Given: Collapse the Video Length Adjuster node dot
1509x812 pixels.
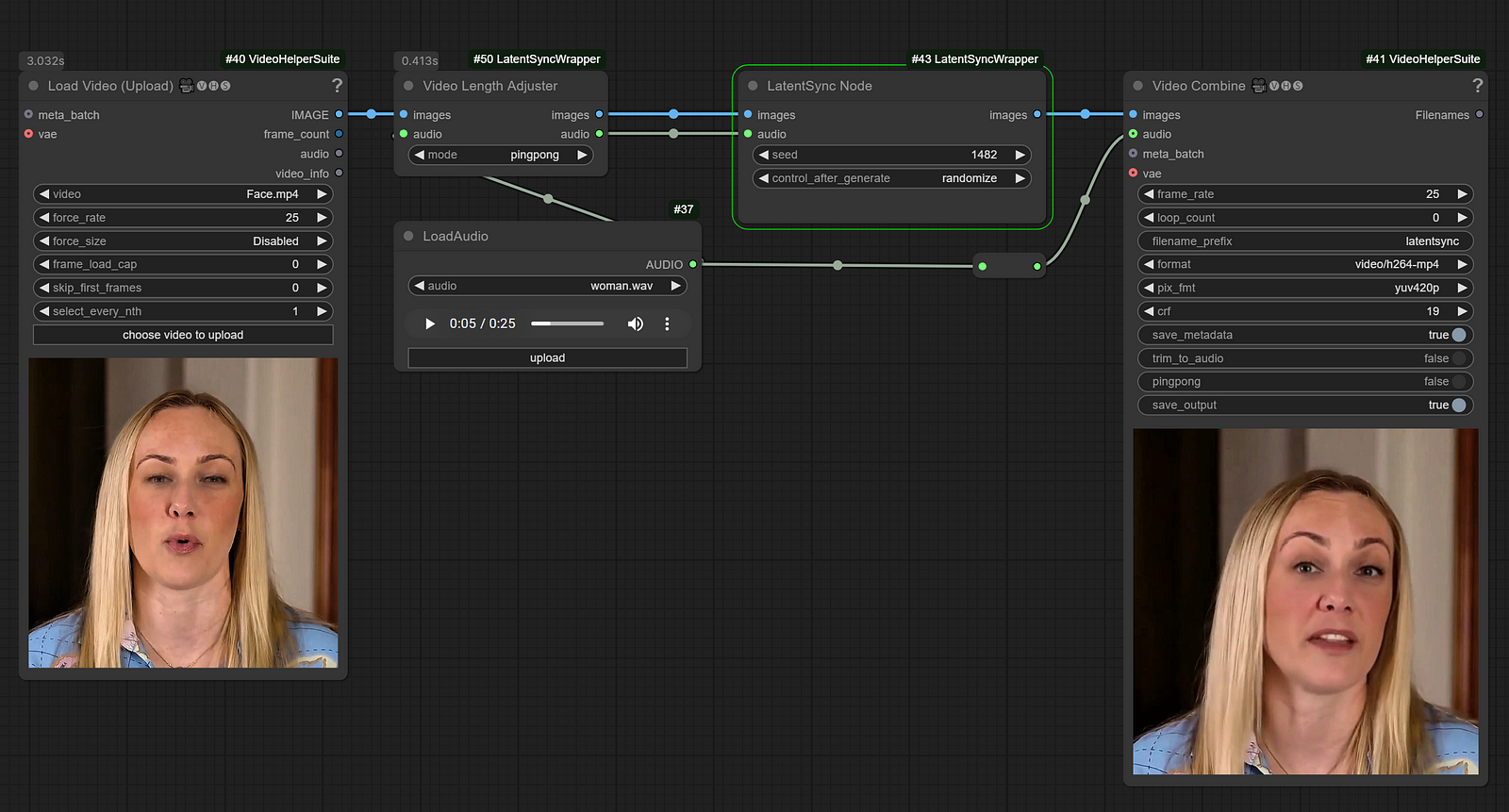Looking at the screenshot, I should [x=408, y=86].
